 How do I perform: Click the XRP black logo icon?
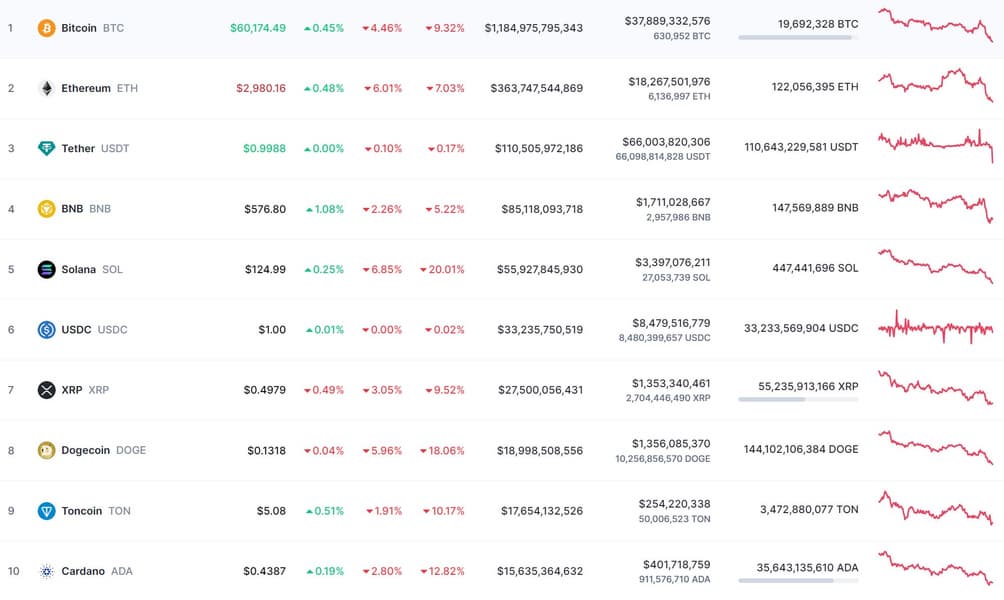pyautogui.click(x=46, y=390)
